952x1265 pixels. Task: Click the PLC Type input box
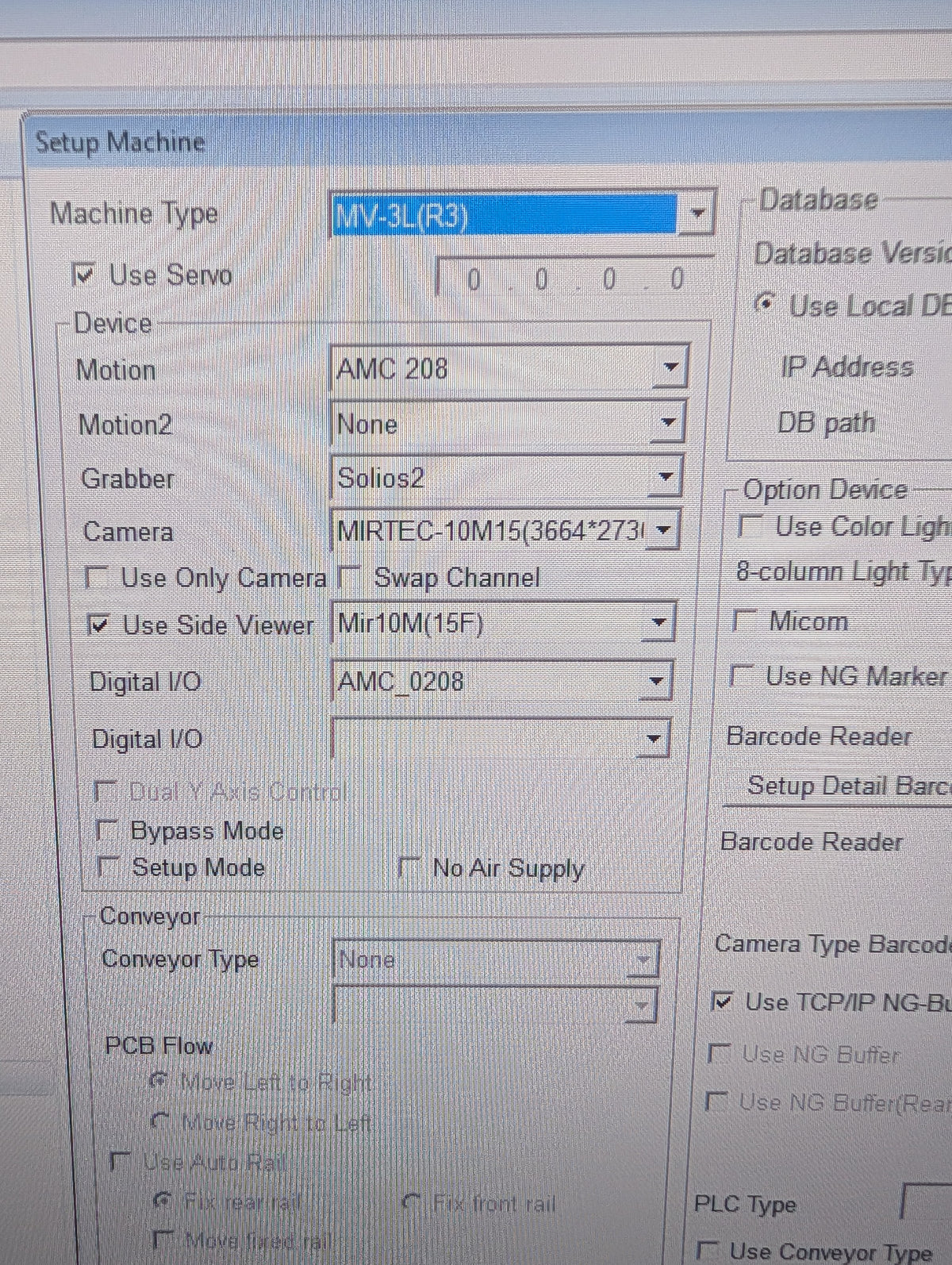click(927, 1202)
